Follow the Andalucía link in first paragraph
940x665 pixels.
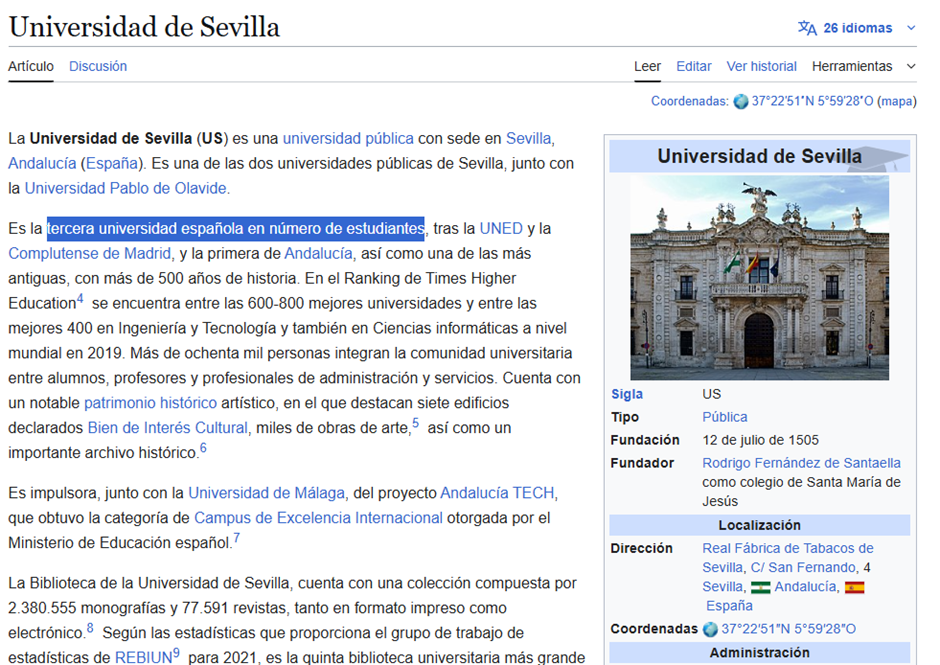tap(42, 163)
